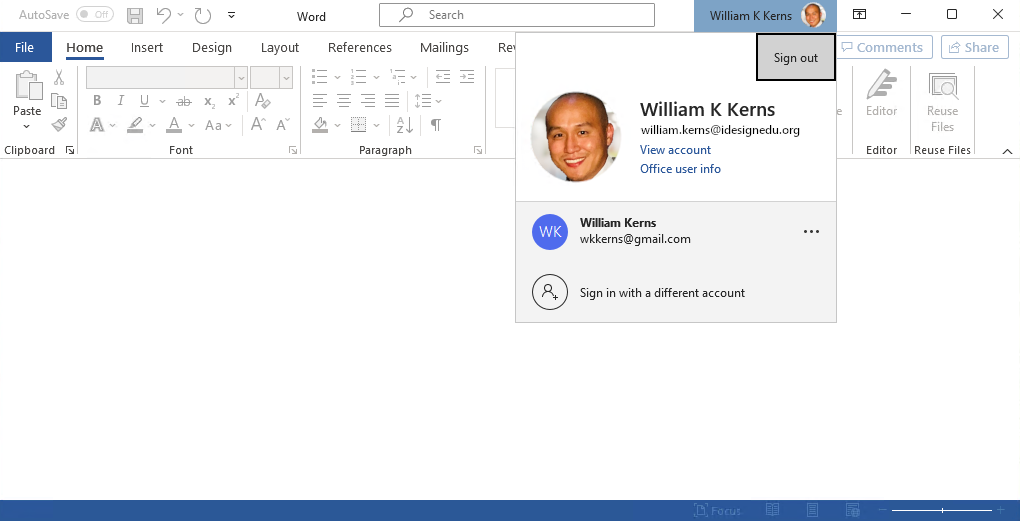Toggle Justify paragraph alignment

coord(392,101)
